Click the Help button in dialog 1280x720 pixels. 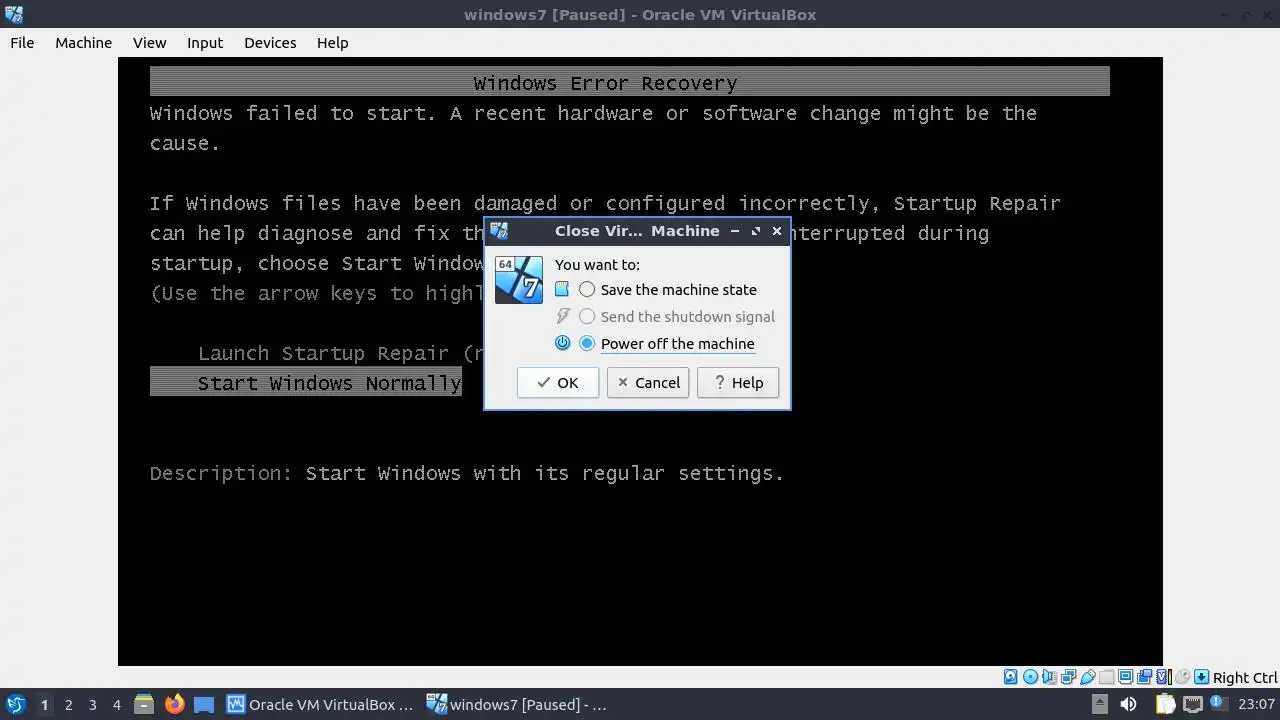pyautogui.click(x=738, y=382)
